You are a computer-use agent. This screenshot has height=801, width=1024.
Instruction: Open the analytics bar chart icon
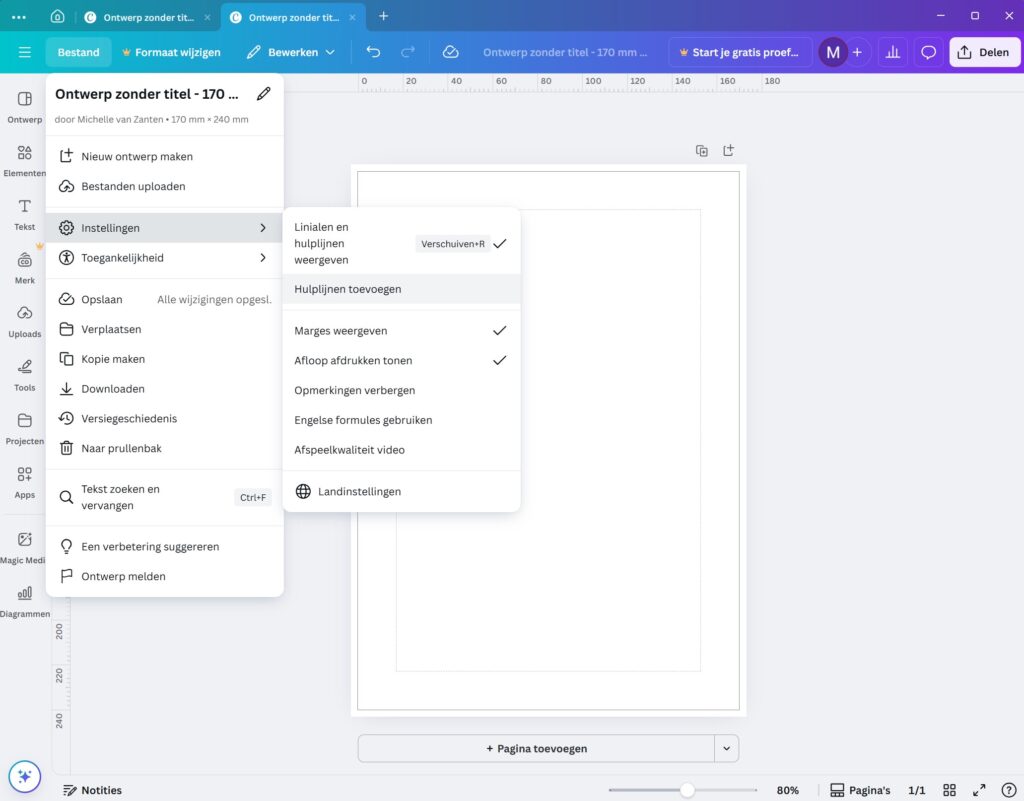893,52
